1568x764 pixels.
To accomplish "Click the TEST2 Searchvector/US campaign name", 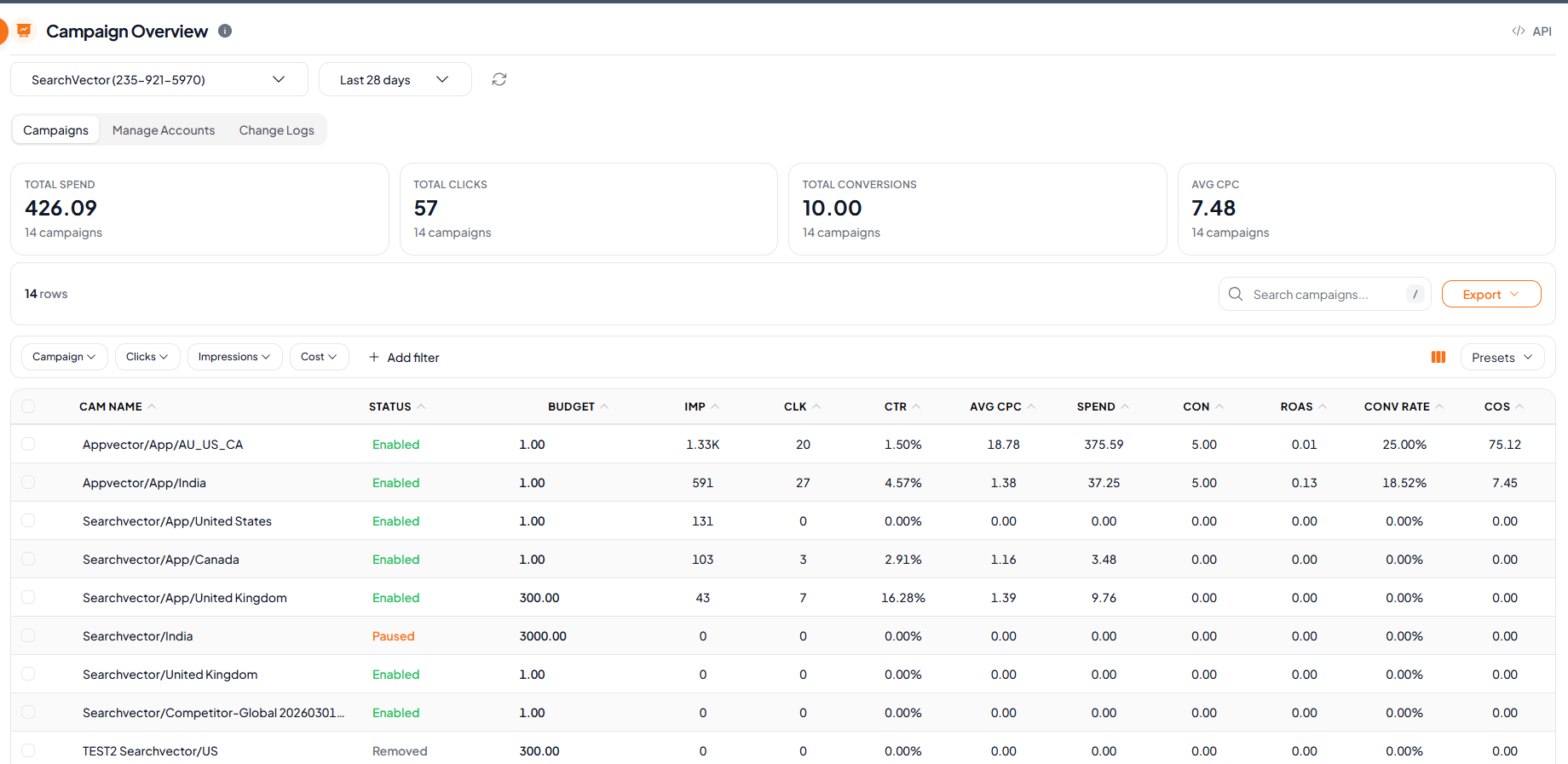I will [x=150, y=750].
